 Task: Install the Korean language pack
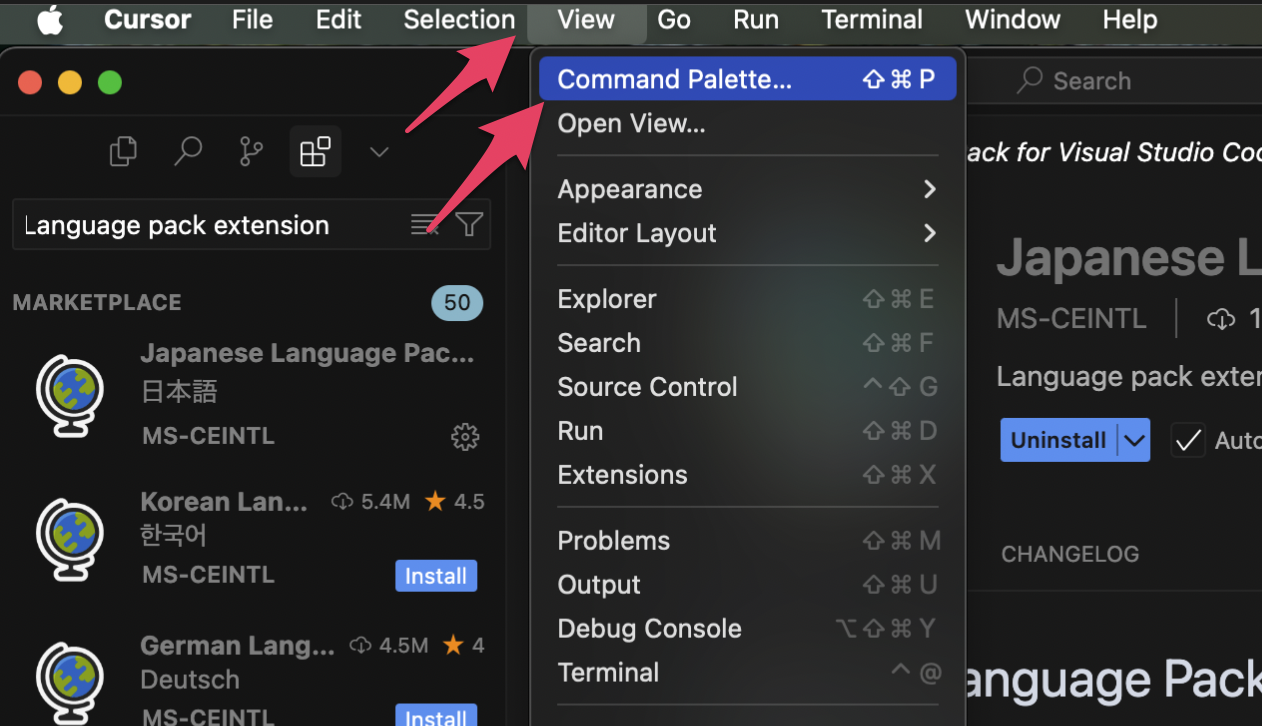click(436, 576)
